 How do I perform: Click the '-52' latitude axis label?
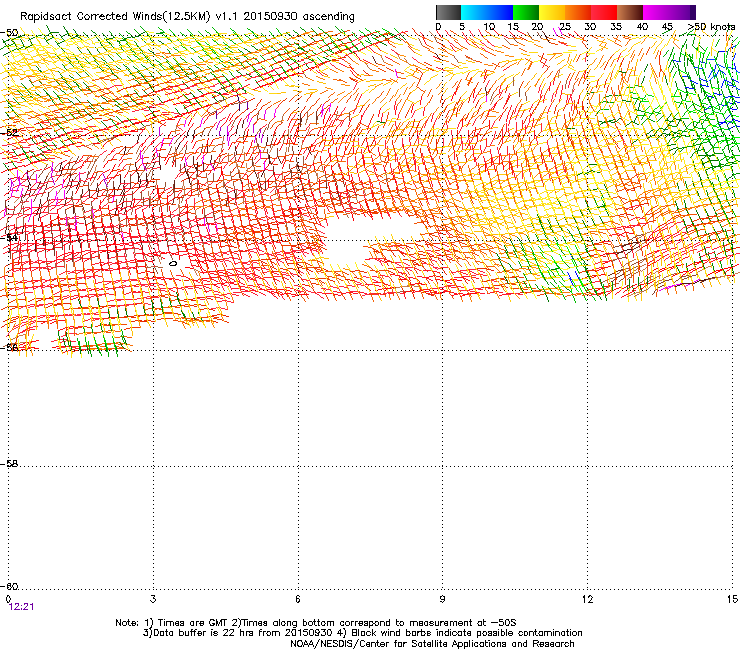[9, 133]
